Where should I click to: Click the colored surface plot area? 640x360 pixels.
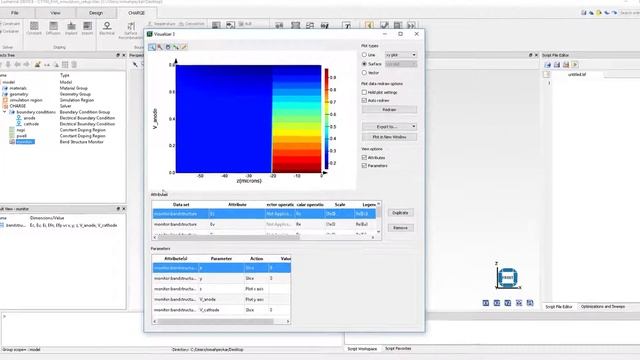click(248, 119)
